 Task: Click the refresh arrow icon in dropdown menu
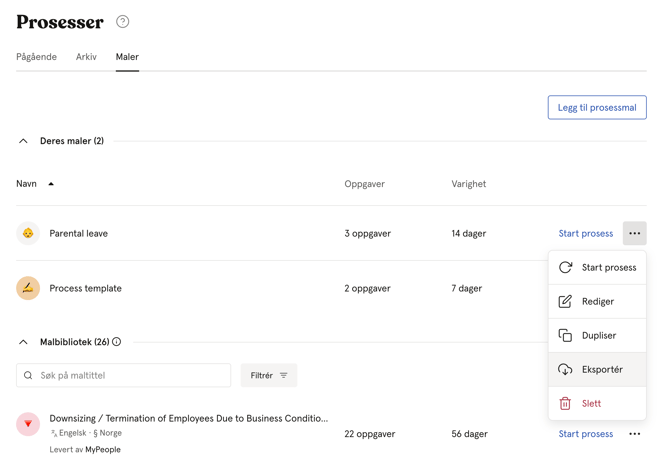point(565,267)
